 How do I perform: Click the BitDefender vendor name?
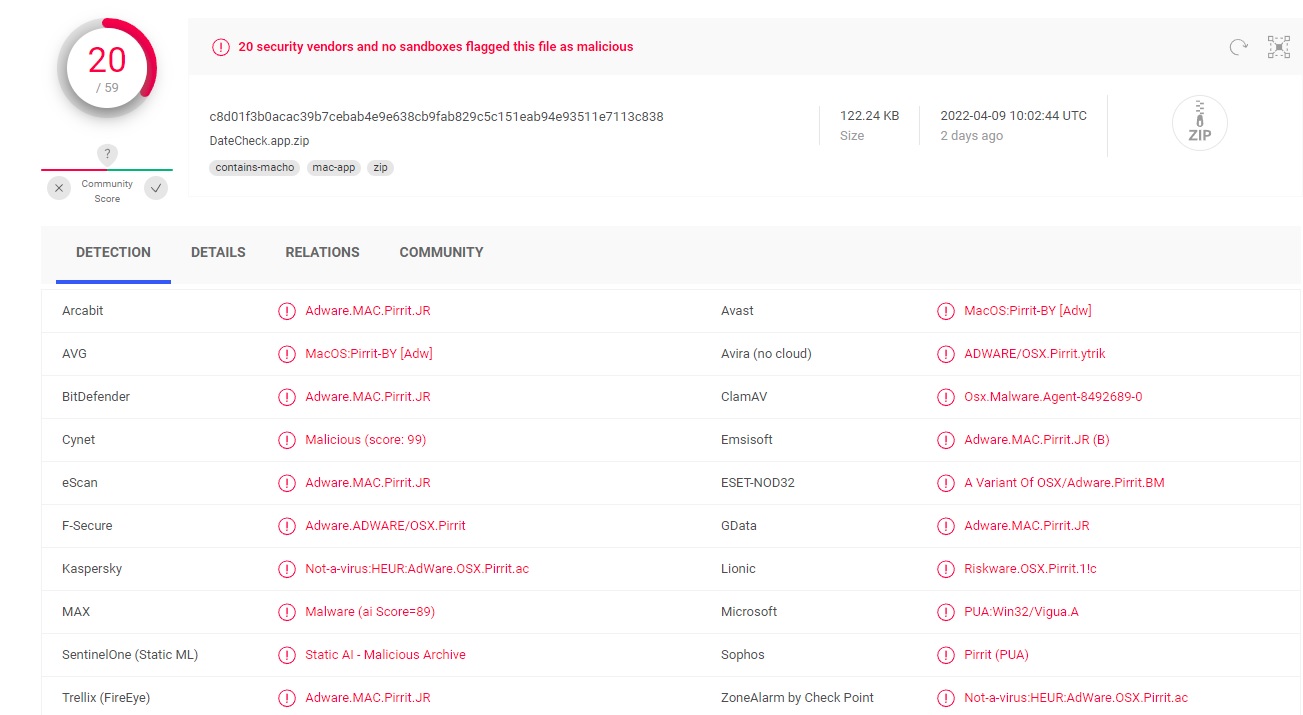coord(96,397)
